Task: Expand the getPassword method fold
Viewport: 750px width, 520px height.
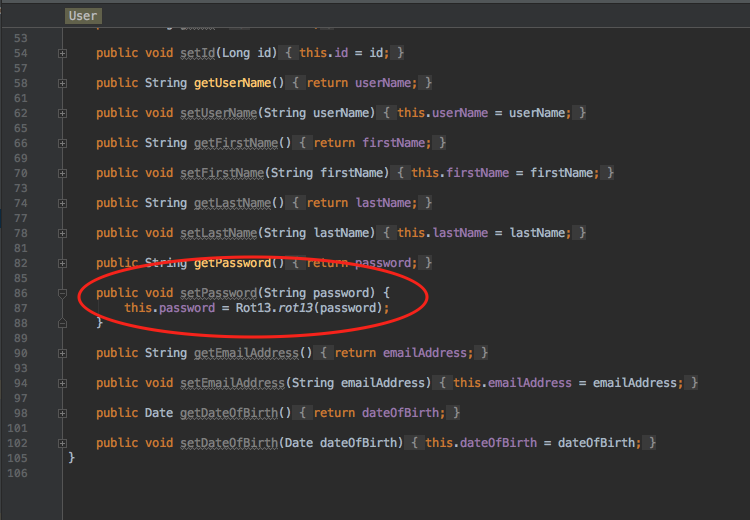Action: [62, 263]
